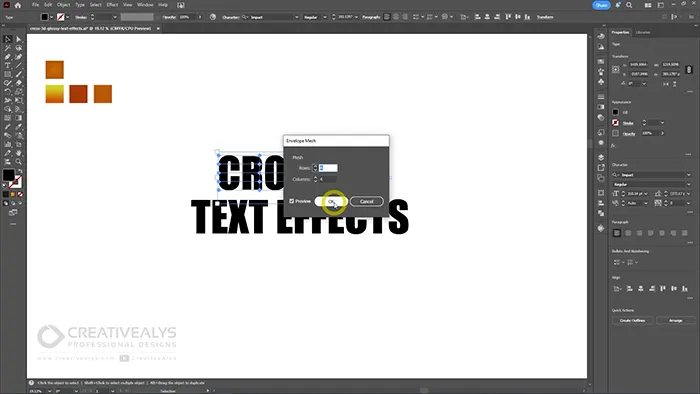700x394 pixels.
Task: Open the Effect menu
Action: pos(112,5)
